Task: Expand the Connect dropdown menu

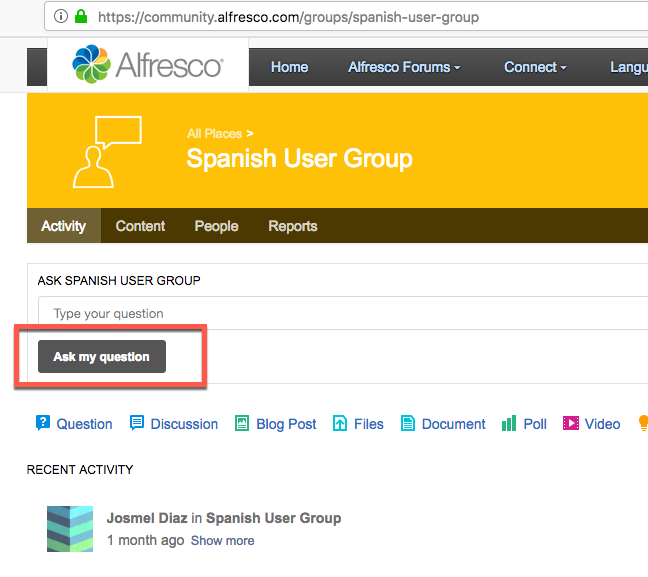Action: coord(535,67)
